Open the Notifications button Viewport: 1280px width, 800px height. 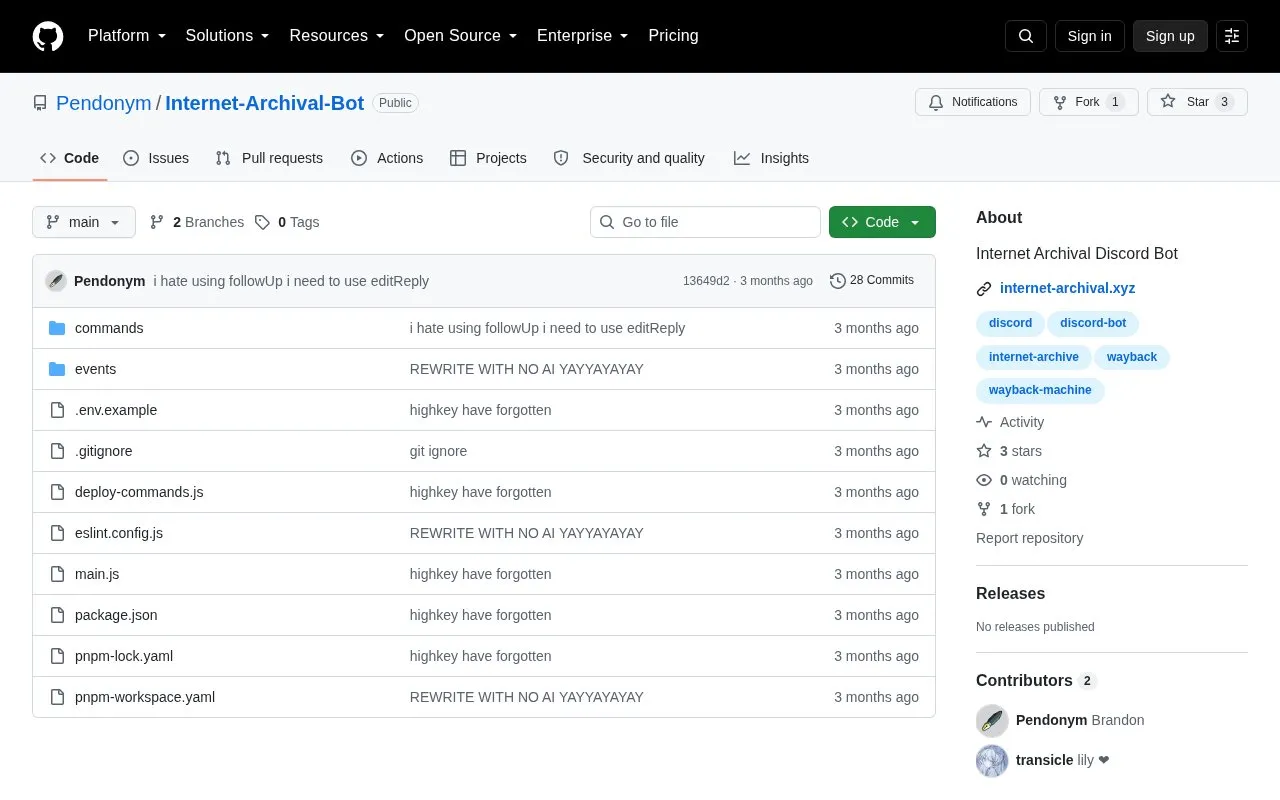[973, 102]
